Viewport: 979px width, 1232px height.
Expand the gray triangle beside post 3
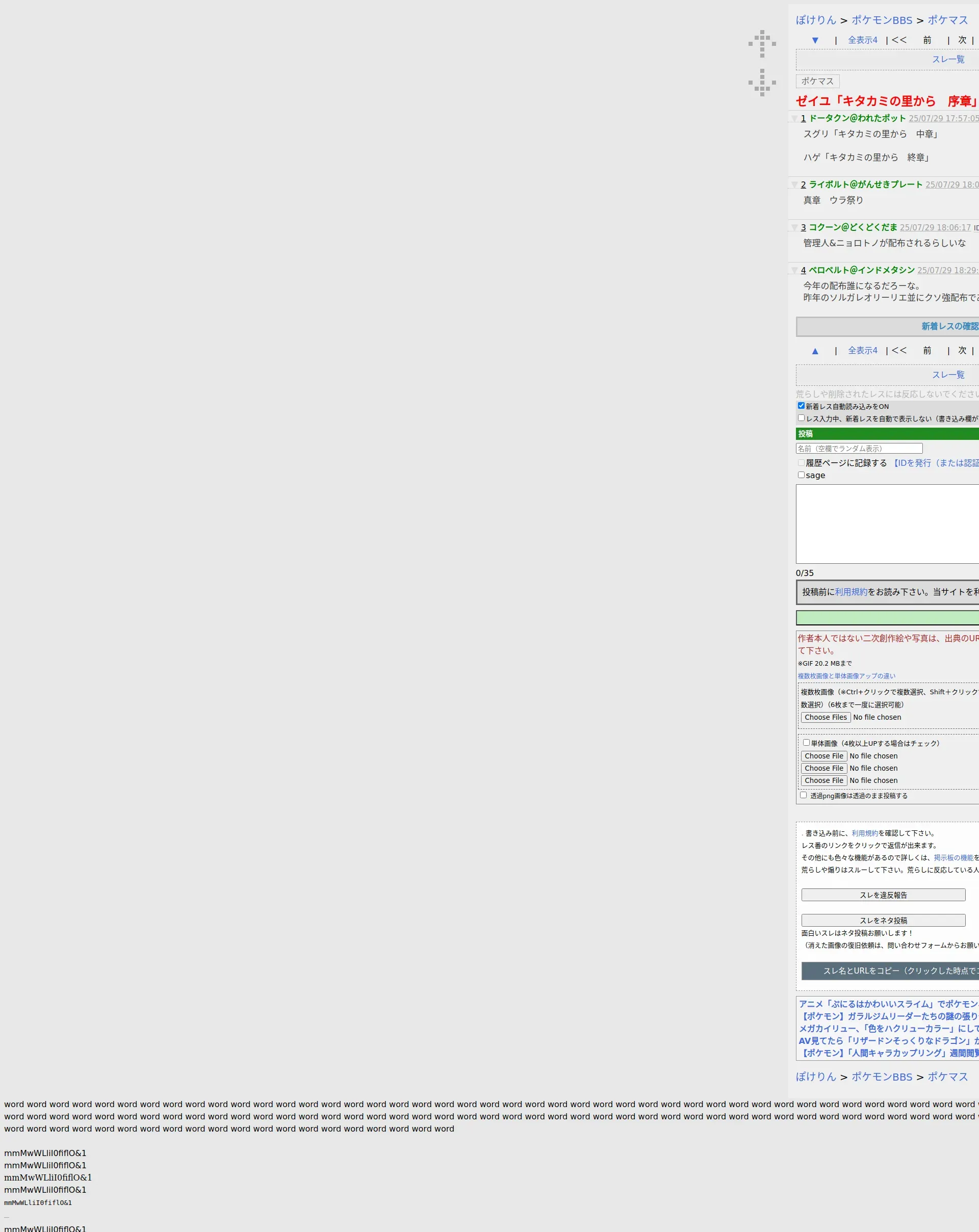point(794,227)
